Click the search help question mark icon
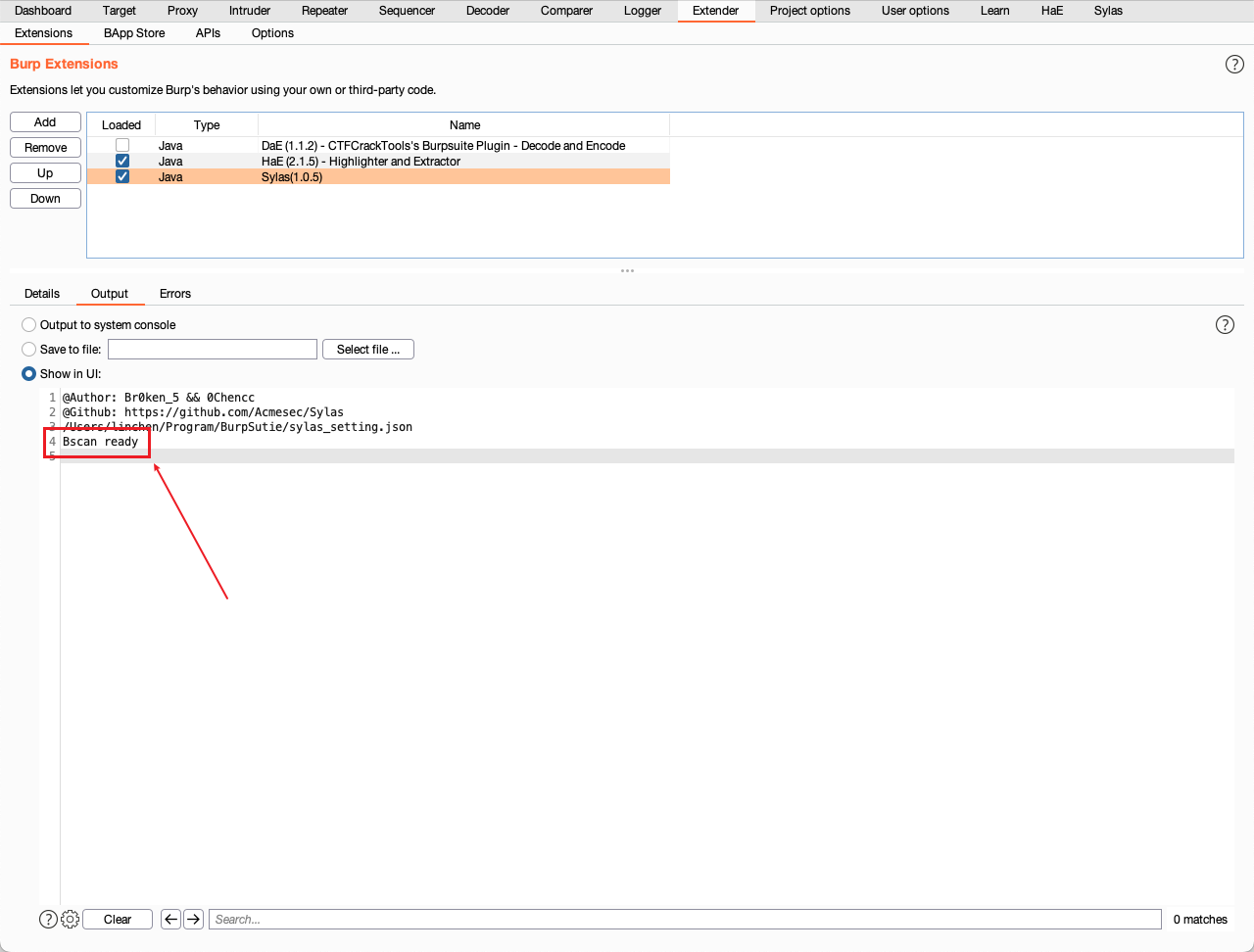 tap(48, 919)
